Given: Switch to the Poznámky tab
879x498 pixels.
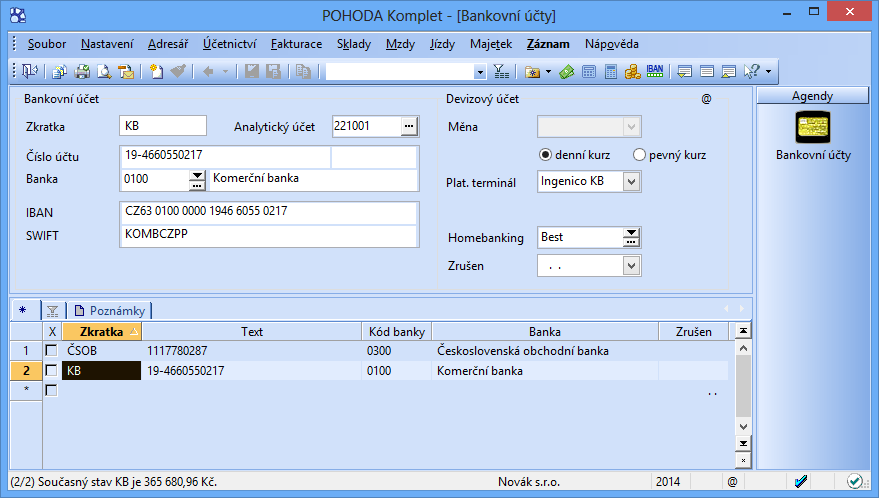Looking at the screenshot, I should (x=110, y=311).
